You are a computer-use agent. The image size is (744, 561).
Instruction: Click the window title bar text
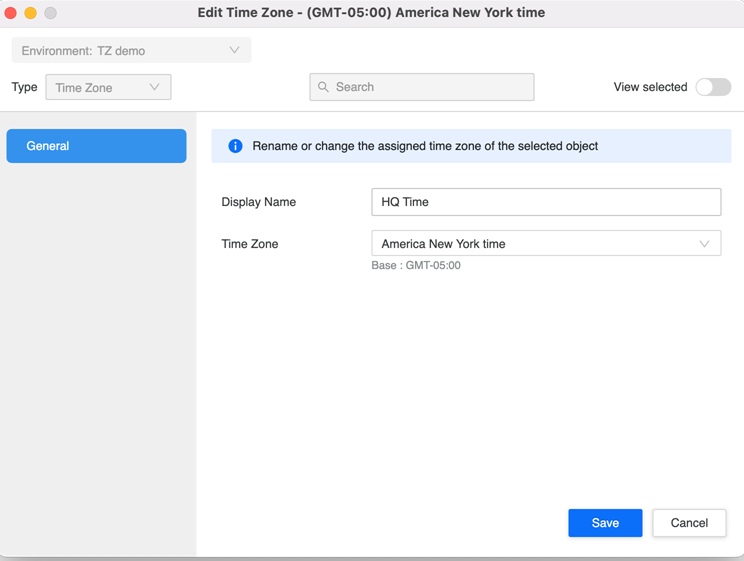click(x=371, y=13)
